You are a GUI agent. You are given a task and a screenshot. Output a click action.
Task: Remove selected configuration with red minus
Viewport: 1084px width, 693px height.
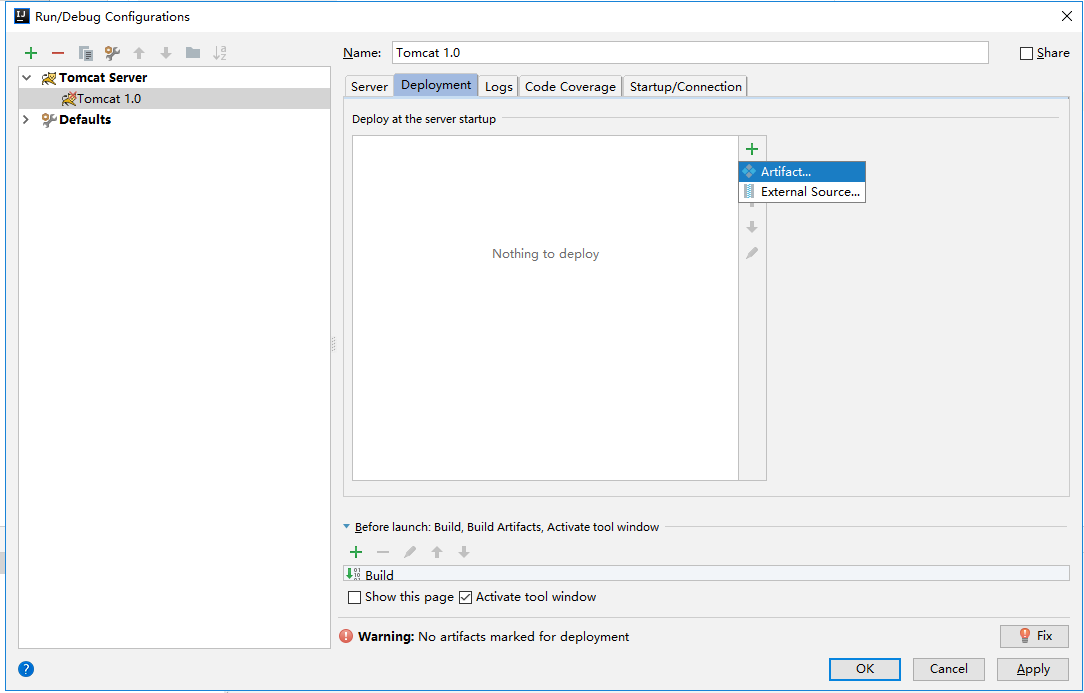pos(58,53)
